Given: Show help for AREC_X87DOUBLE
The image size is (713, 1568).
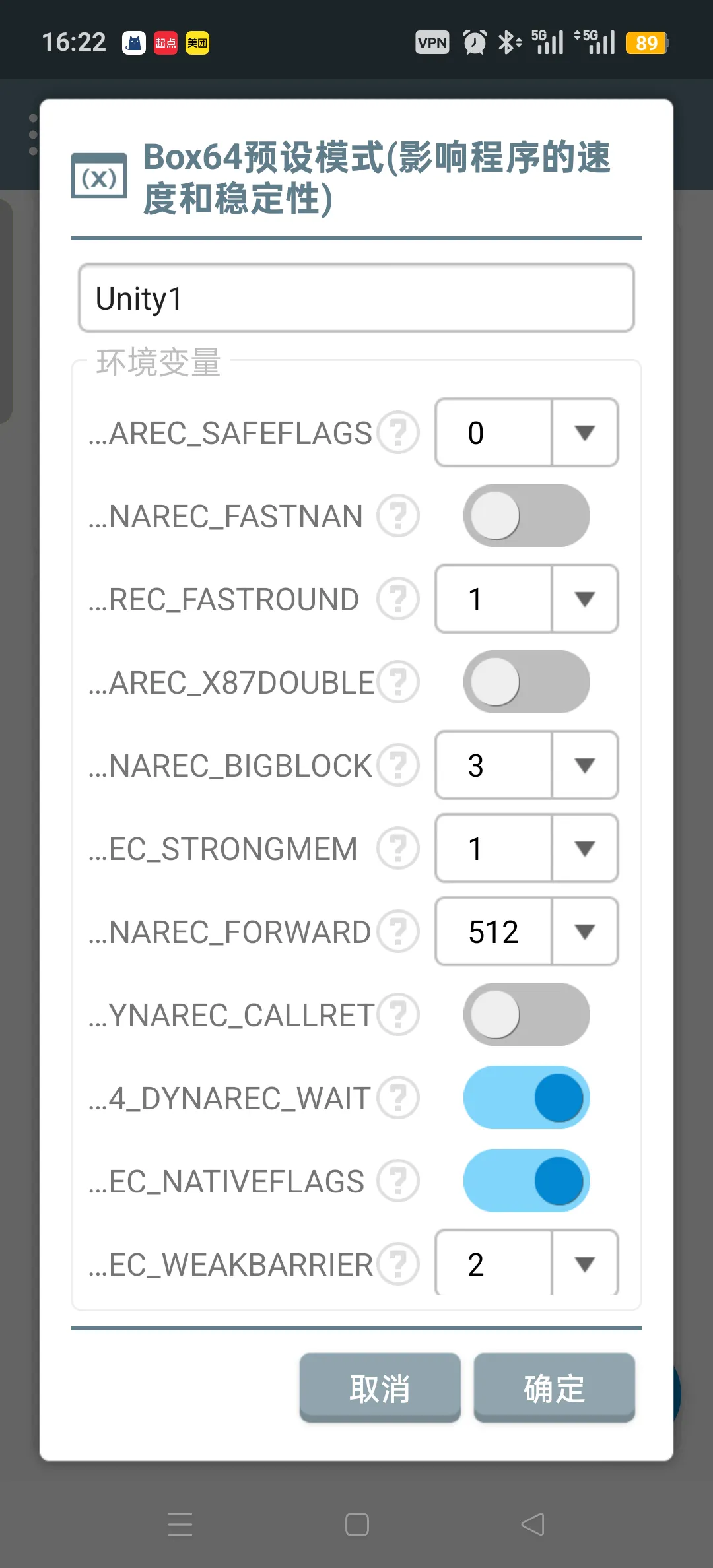Looking at the screenshot, I should tap(398, 682).
